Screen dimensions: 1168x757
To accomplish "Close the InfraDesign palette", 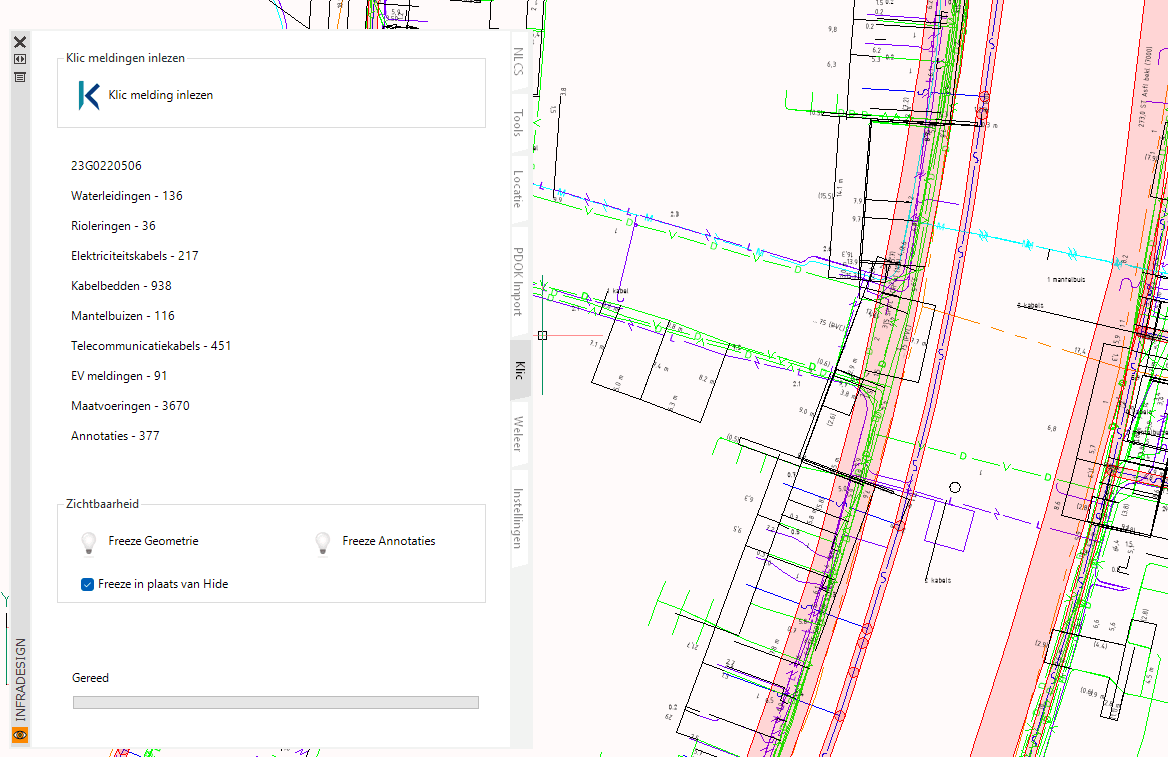I will pos(19,42).
